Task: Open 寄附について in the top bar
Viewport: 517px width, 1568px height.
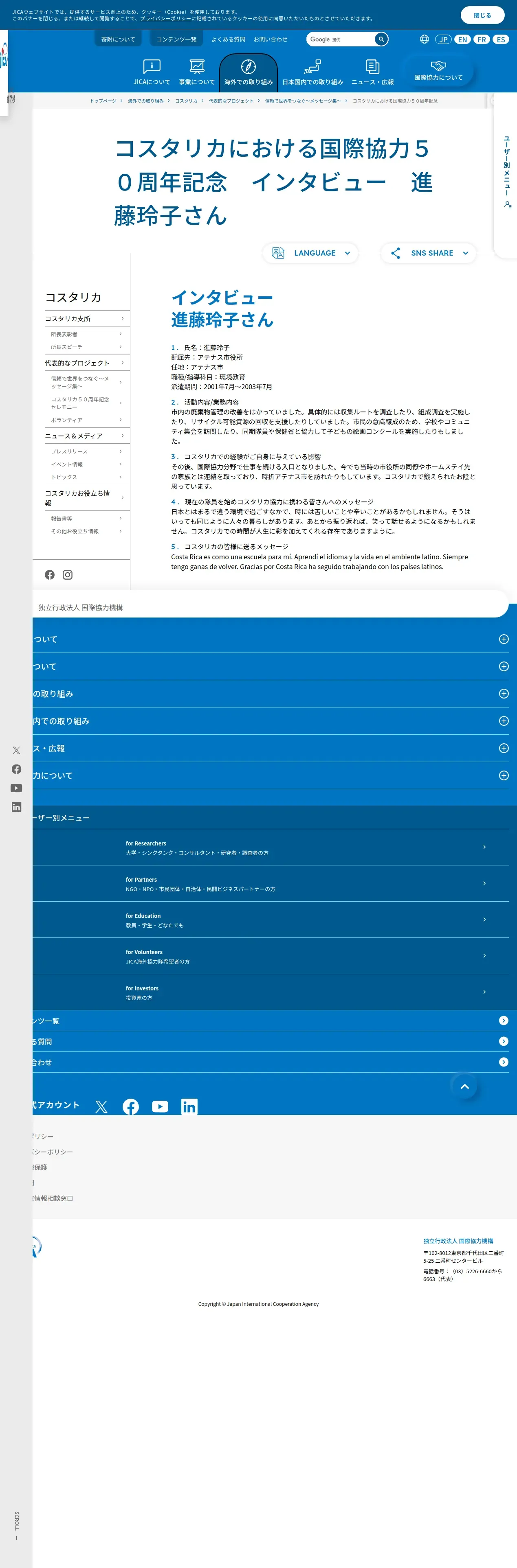Action: point(118,39)
